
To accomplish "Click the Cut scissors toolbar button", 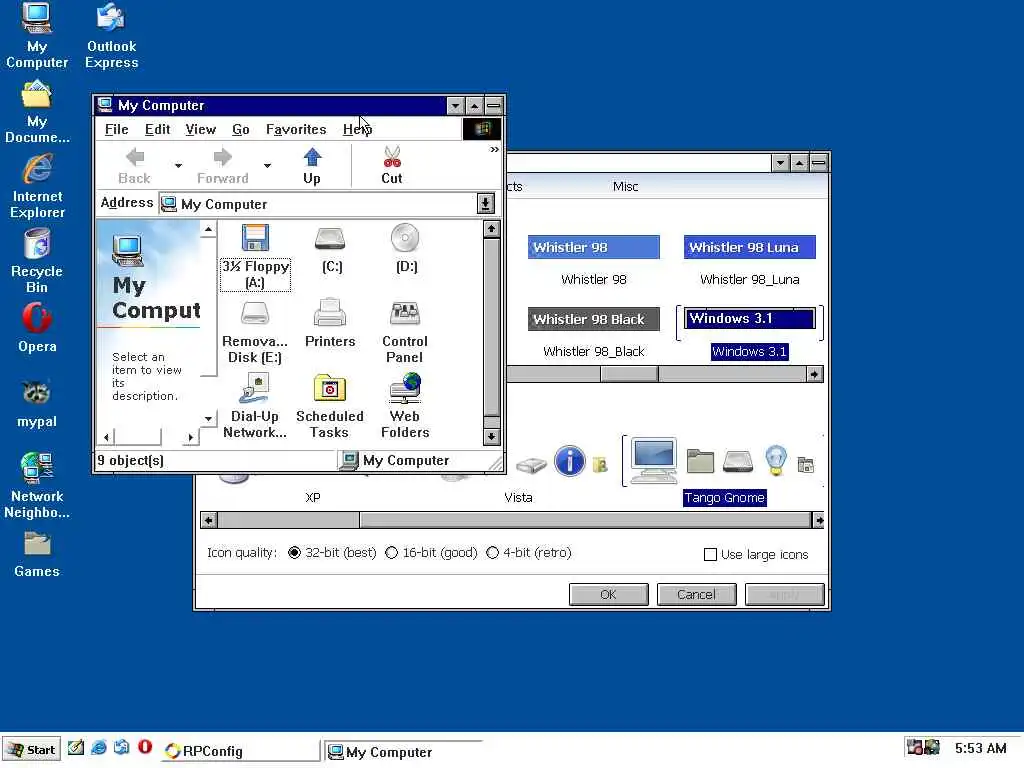I will [392, 166].
